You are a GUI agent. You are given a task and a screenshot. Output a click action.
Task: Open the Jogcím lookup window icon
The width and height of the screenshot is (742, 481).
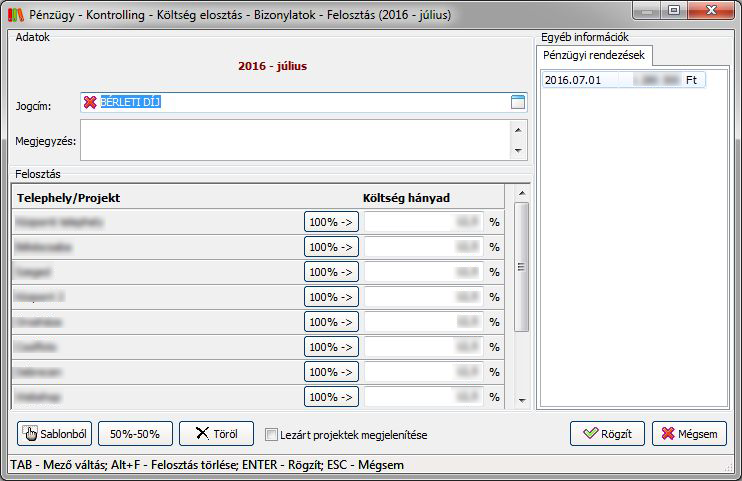(x=517, y=102)
